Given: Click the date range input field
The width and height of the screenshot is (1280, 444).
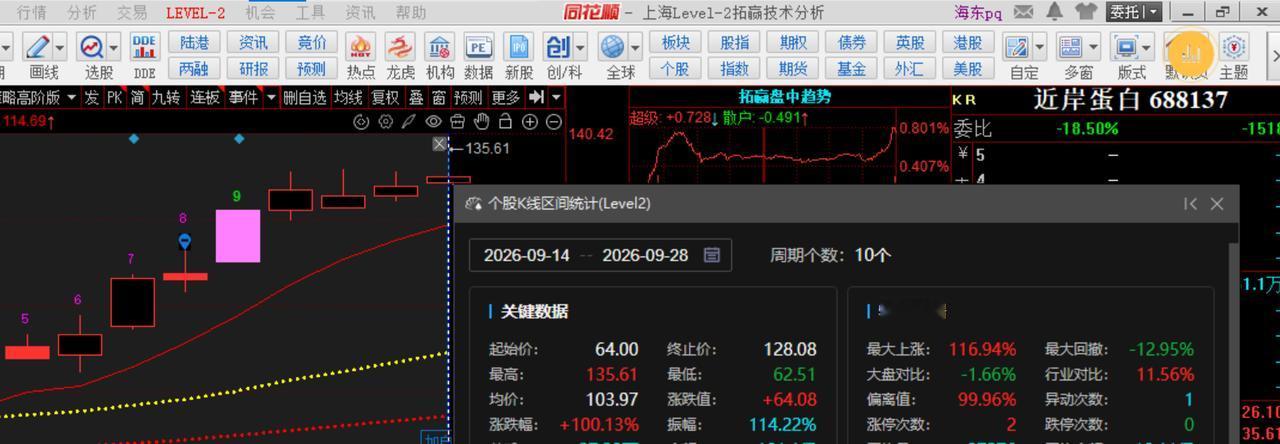Looking at the screenshot, I should (x=600, y=255).
